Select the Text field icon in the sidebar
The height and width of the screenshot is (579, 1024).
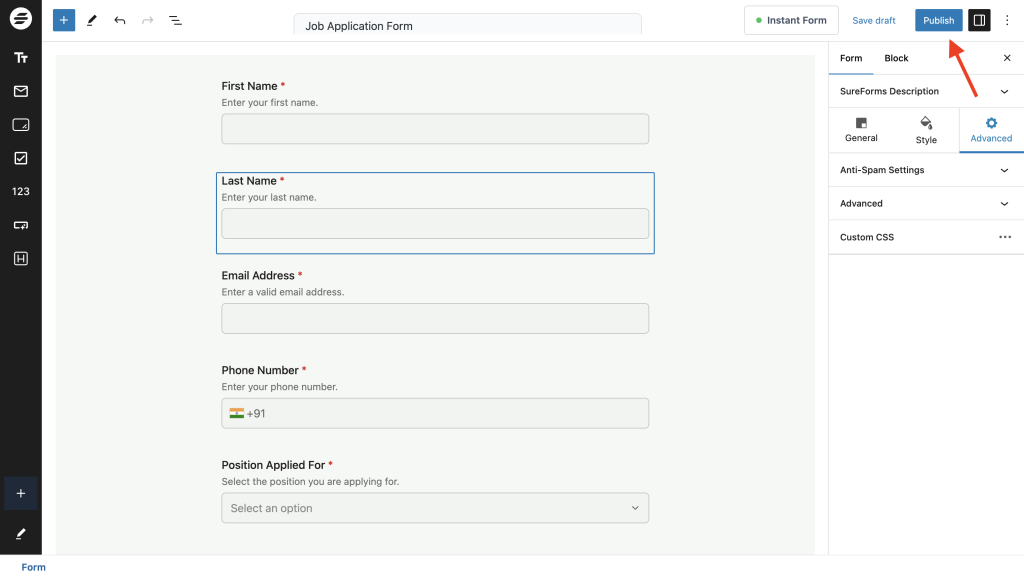coord(20,57)
